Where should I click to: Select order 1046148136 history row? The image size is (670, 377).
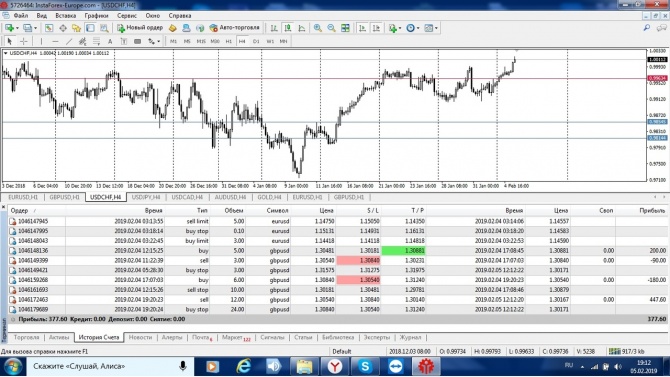(x=338, y=250)
